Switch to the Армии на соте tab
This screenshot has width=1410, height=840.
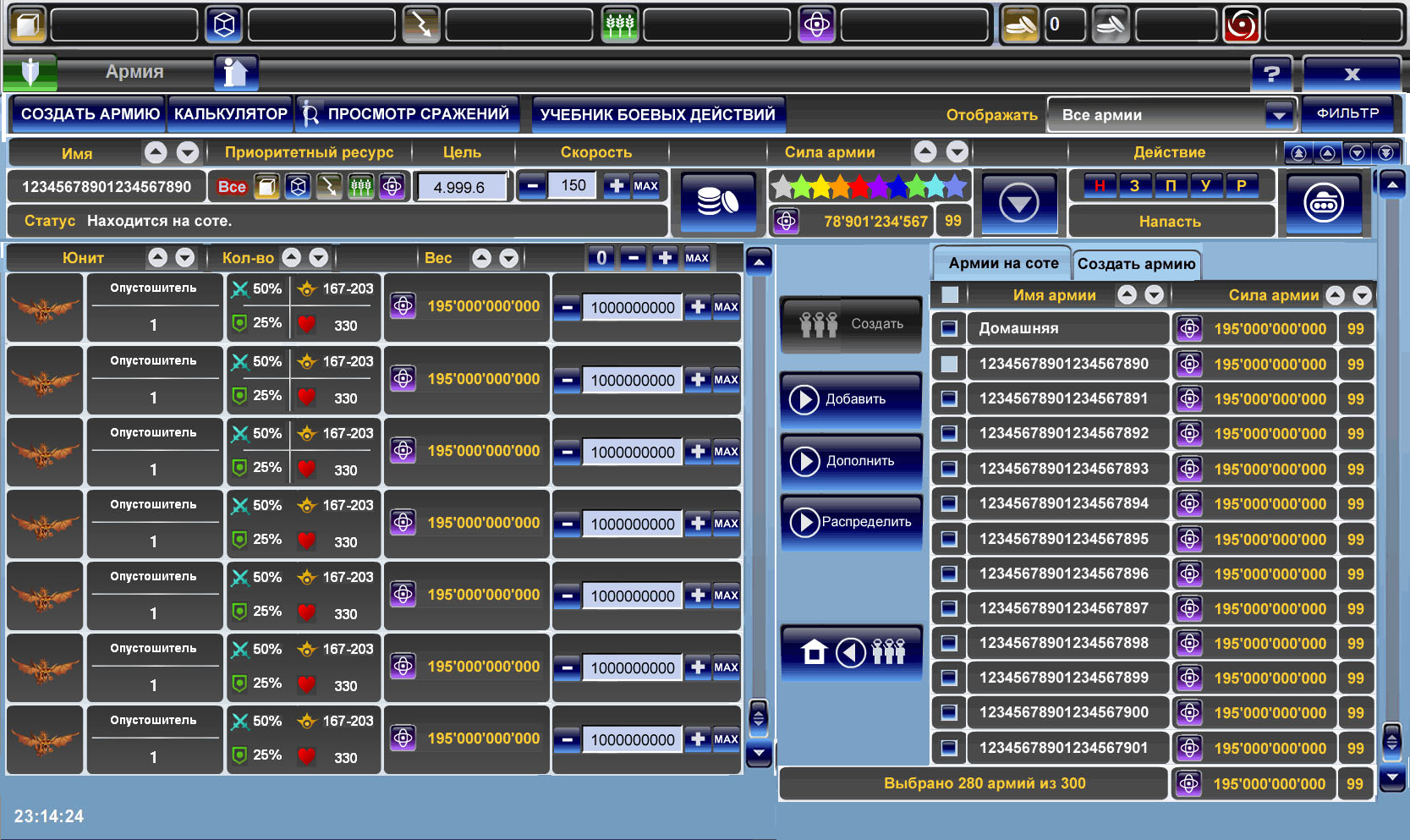tap(1002, 263)
